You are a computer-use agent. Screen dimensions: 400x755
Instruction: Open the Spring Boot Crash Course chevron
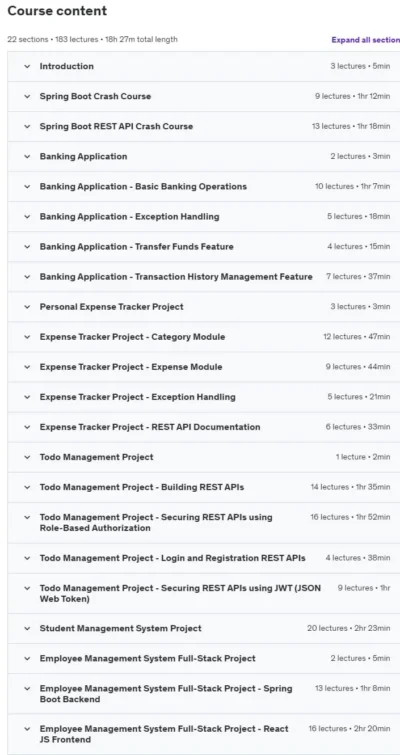[x=27, y=96]
